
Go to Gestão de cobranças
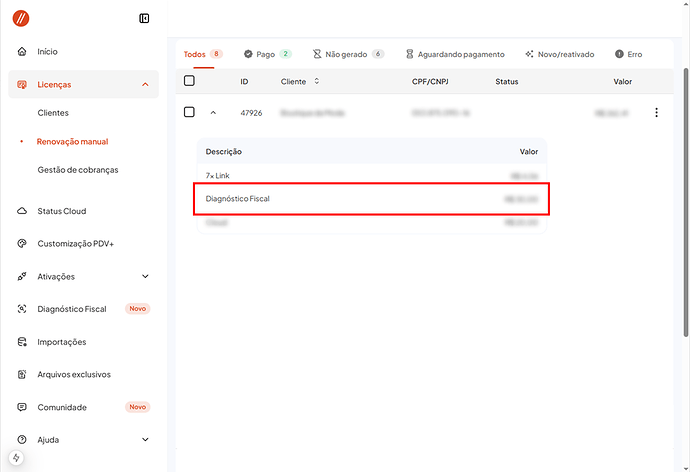click(77, 170)
